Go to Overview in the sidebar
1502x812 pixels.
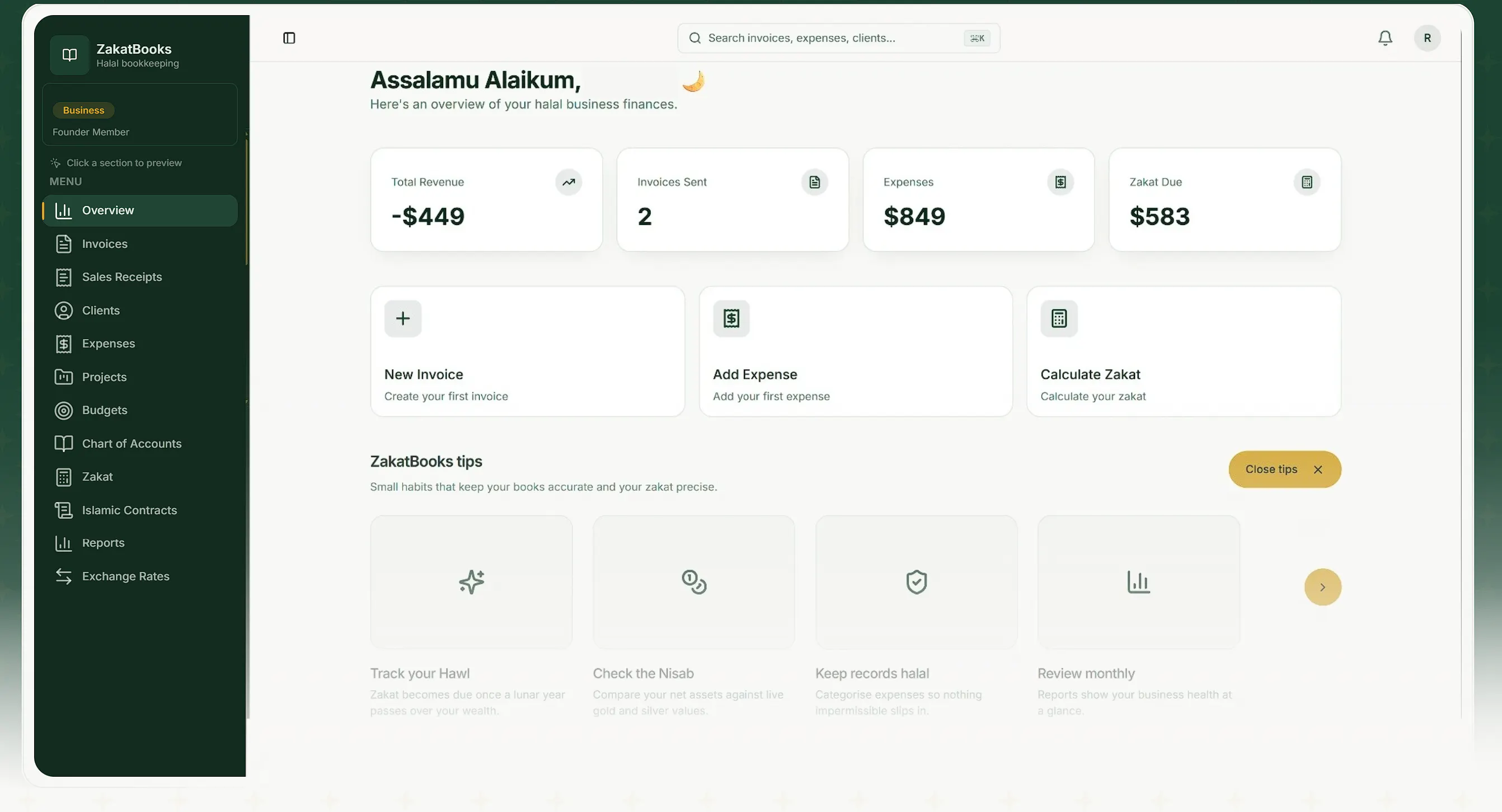point(140,210)
